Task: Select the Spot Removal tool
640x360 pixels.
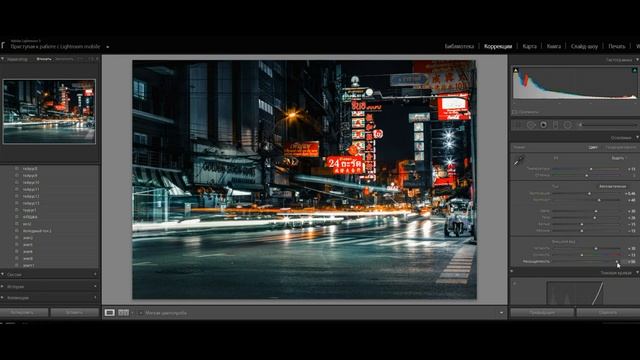Action: (x=531, y=125)
